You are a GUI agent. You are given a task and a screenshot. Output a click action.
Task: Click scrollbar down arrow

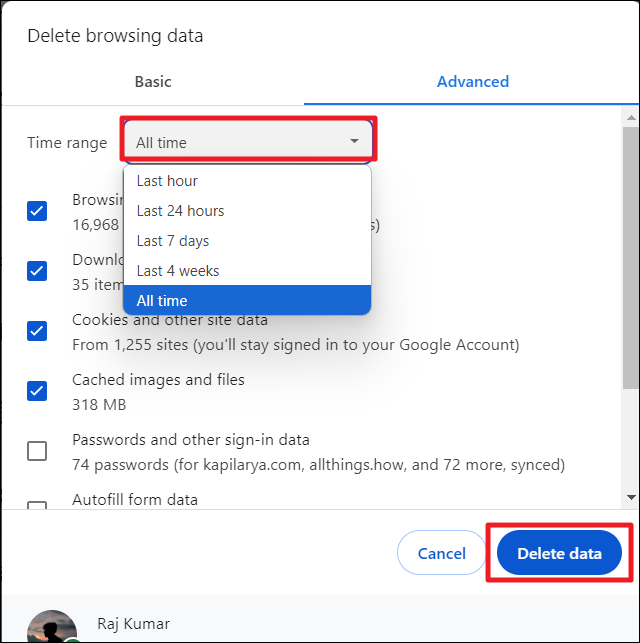point(630,496)
